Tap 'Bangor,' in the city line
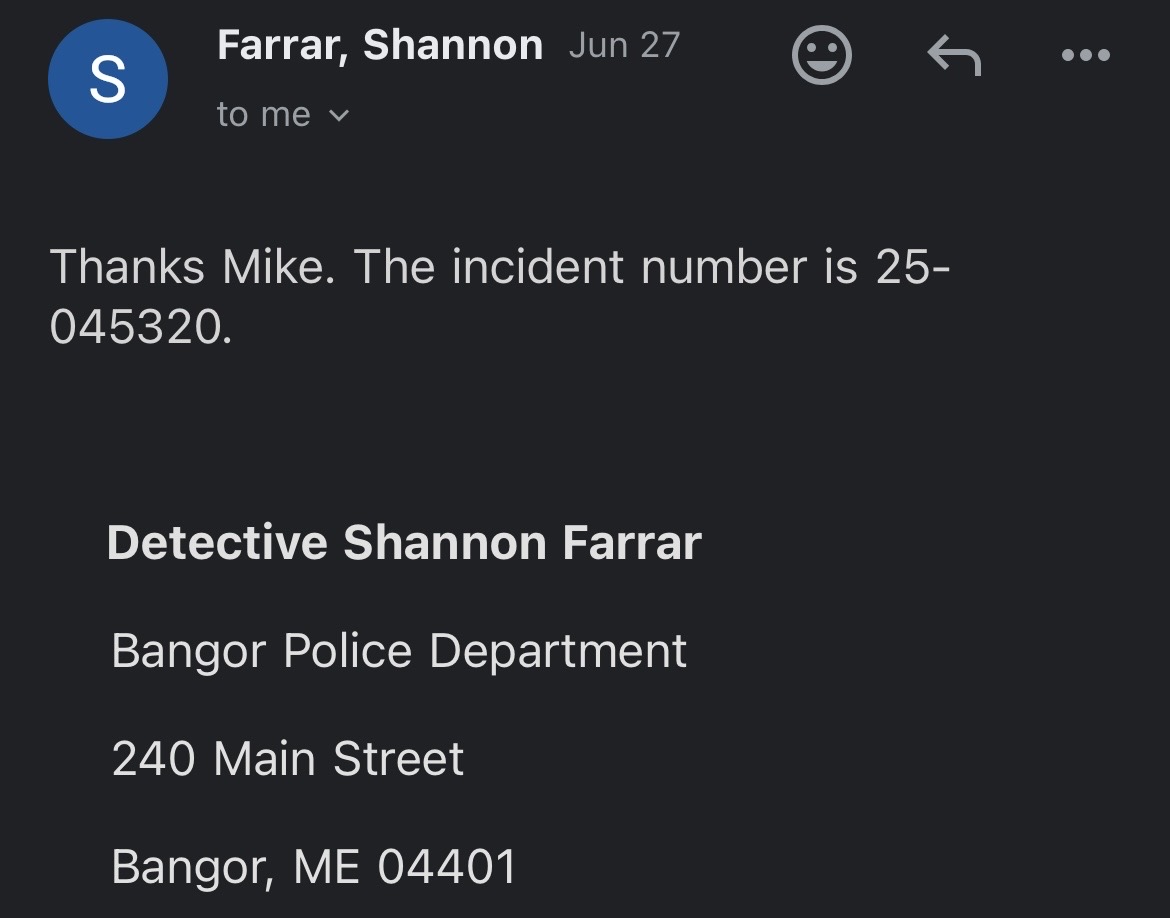The image size is (1170, 918). click(x=193, y=867)
